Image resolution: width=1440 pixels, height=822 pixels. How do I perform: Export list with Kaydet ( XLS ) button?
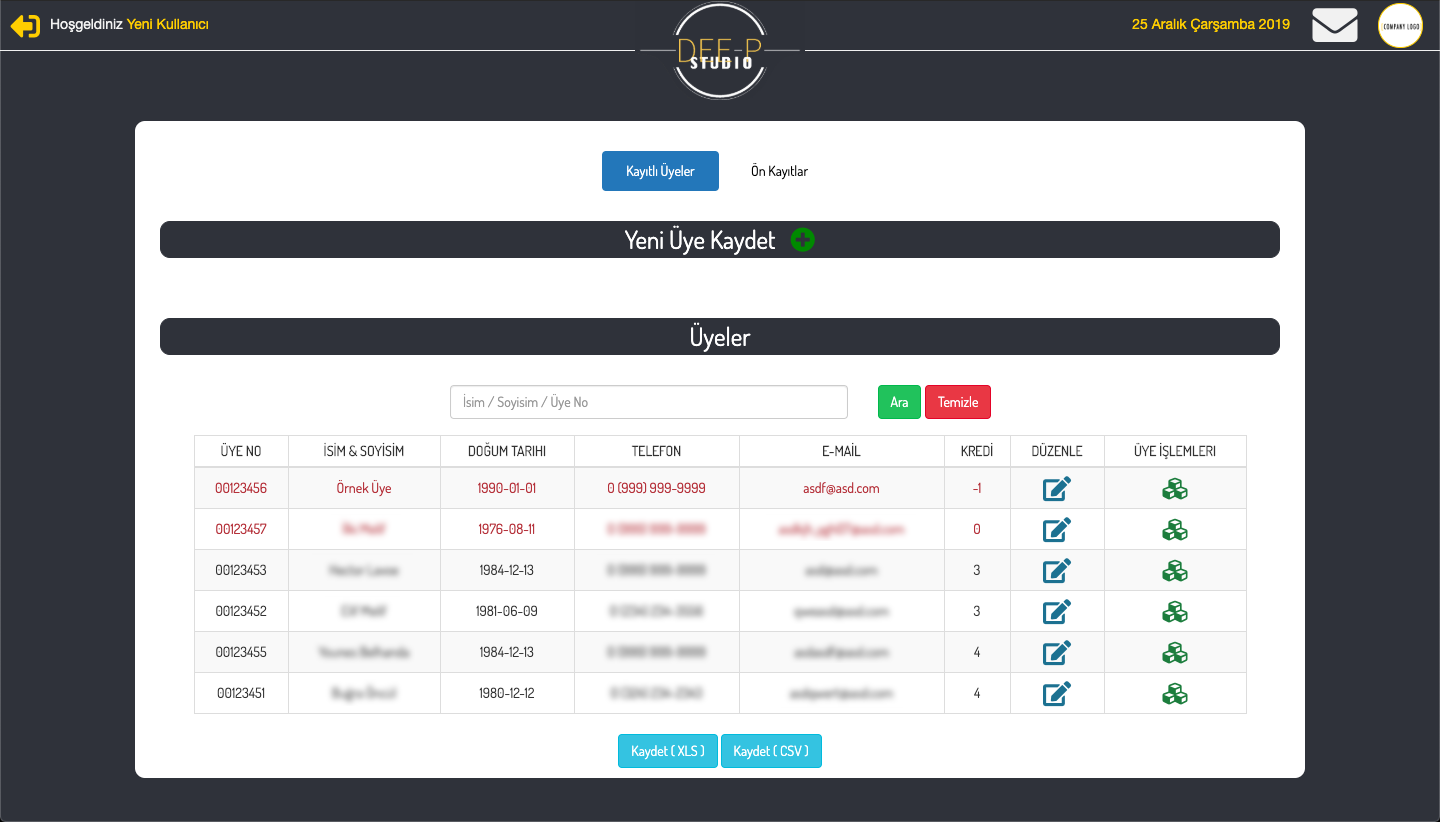click(x=667, y=751)
